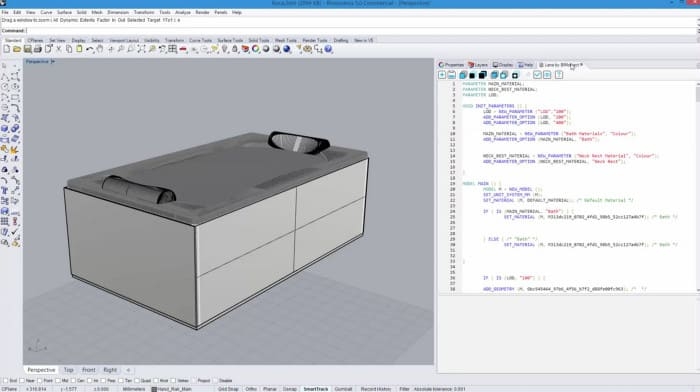Click the light bulb icon in toolbar
The height and width of the screenshot is (392, 700).
click(x=225, y=49)
